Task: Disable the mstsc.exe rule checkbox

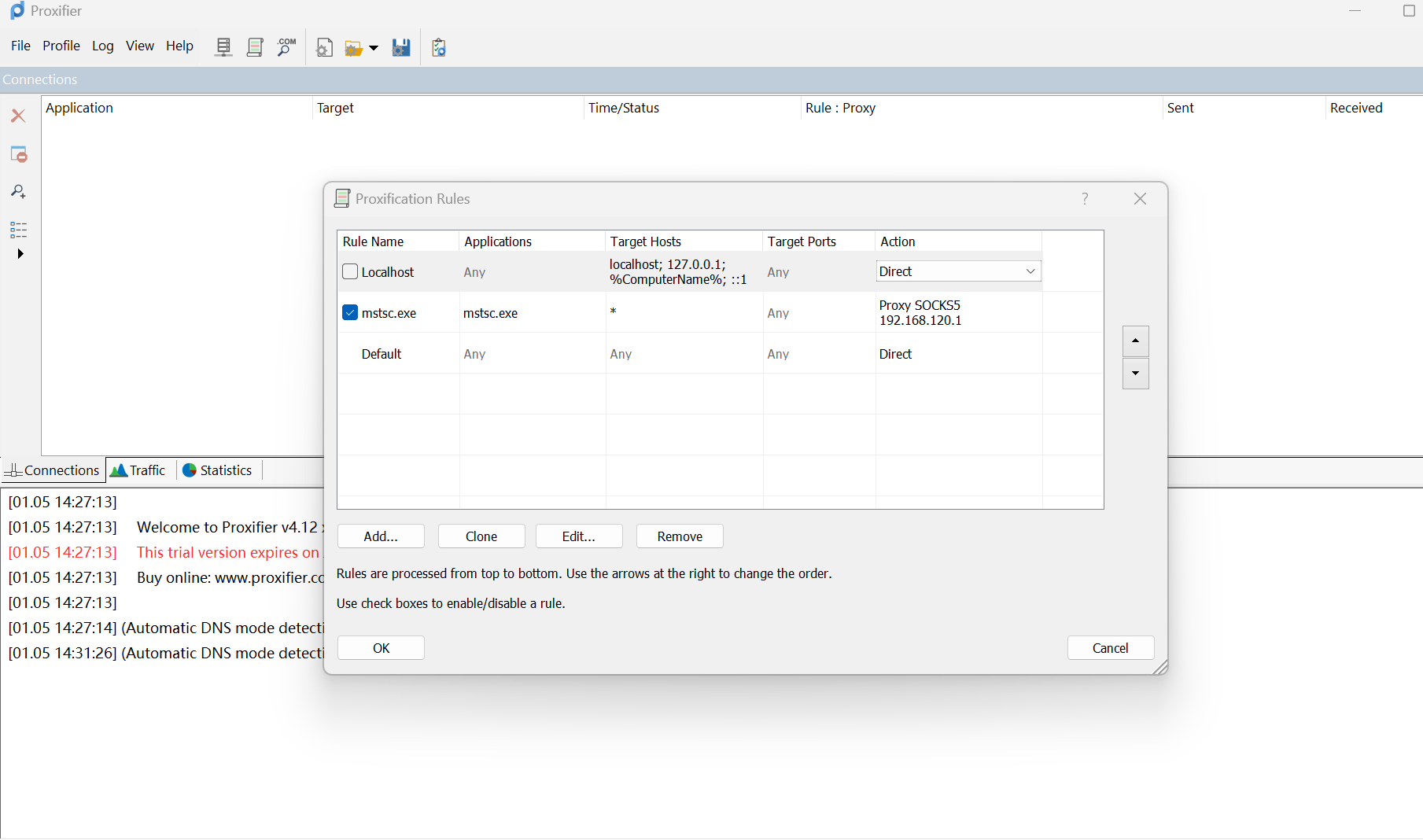Action: click(x=350, y=312)
